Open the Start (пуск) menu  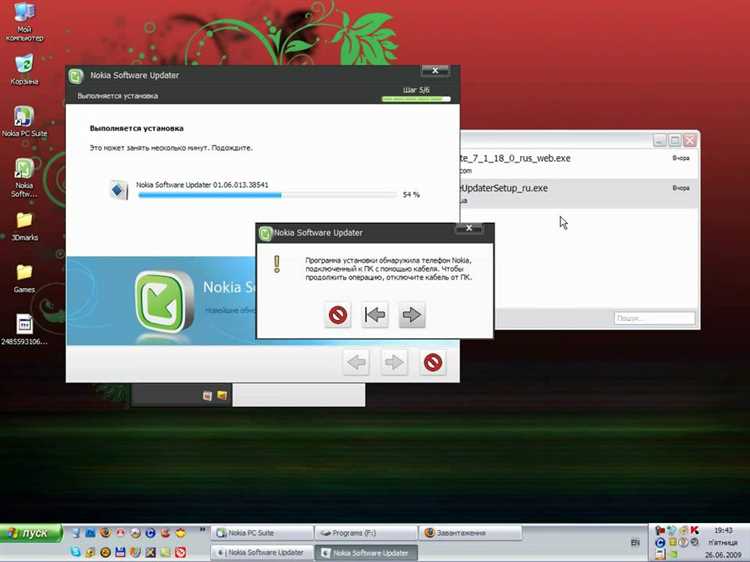click(x=32, y=533)
